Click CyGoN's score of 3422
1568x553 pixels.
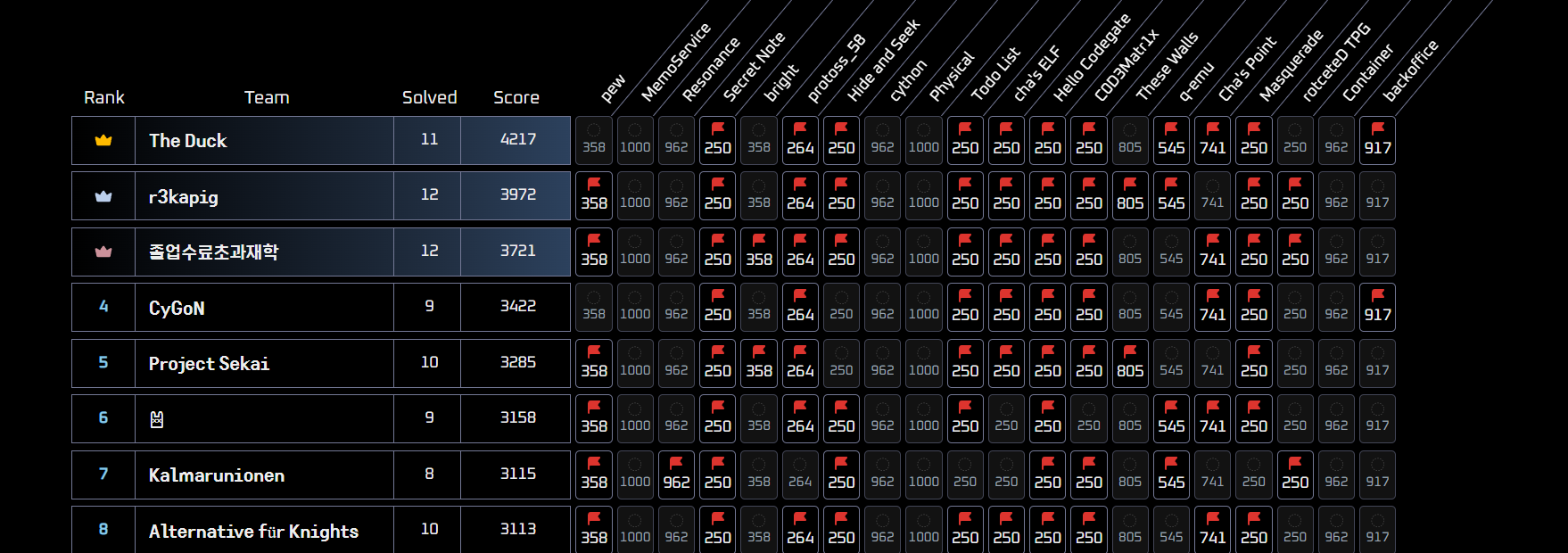pyautogui.click(x=517, y=306)
